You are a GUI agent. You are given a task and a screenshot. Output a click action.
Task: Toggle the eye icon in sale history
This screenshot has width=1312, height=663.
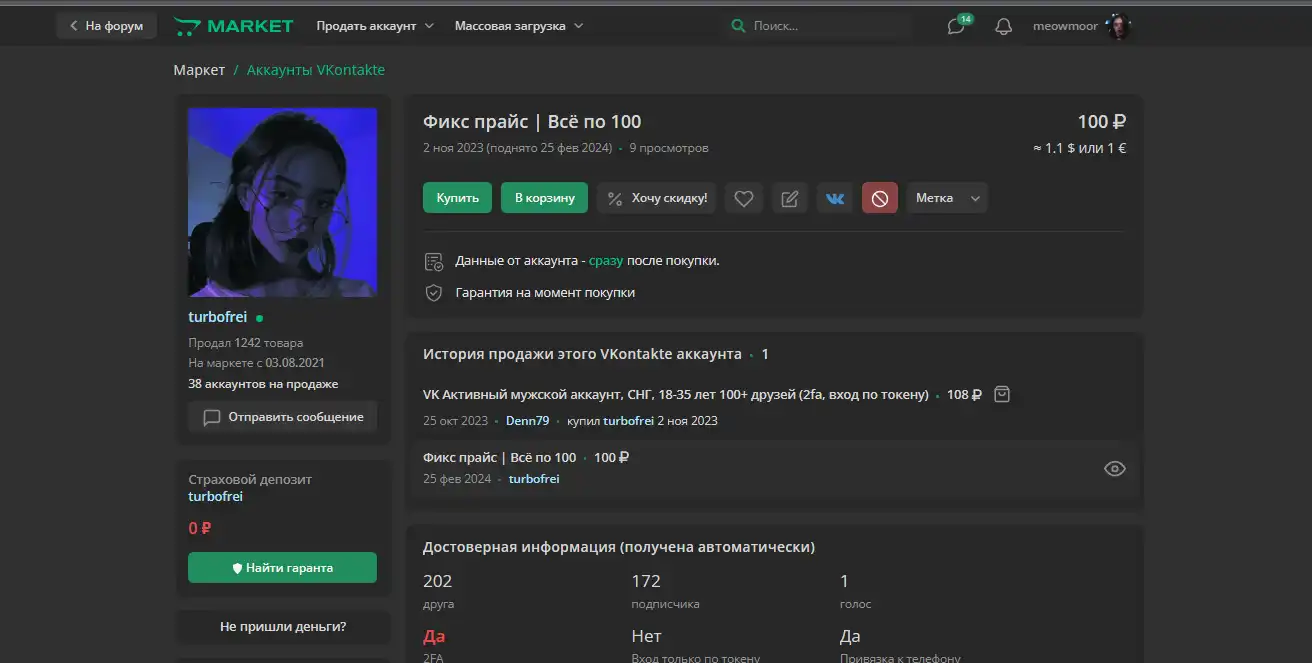pyautogui.click(x=1114, y=468)
